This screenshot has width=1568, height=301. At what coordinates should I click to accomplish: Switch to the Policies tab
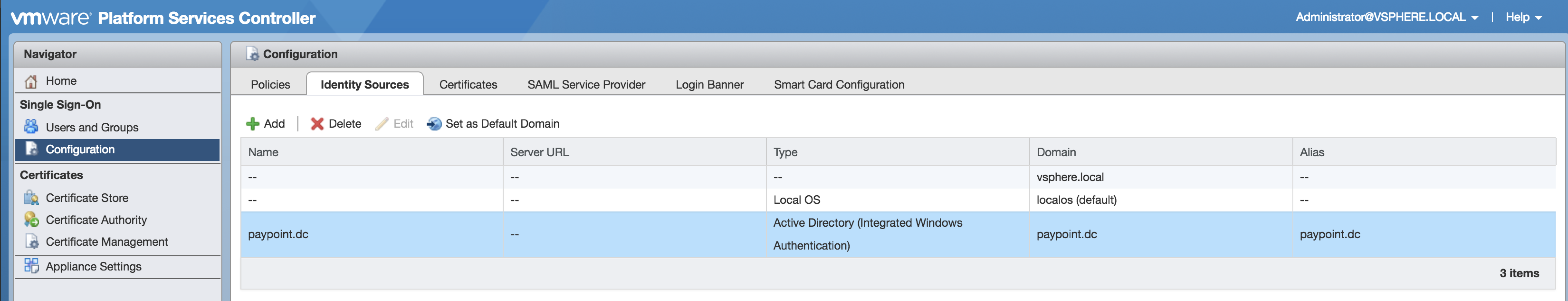pos(270,85)
